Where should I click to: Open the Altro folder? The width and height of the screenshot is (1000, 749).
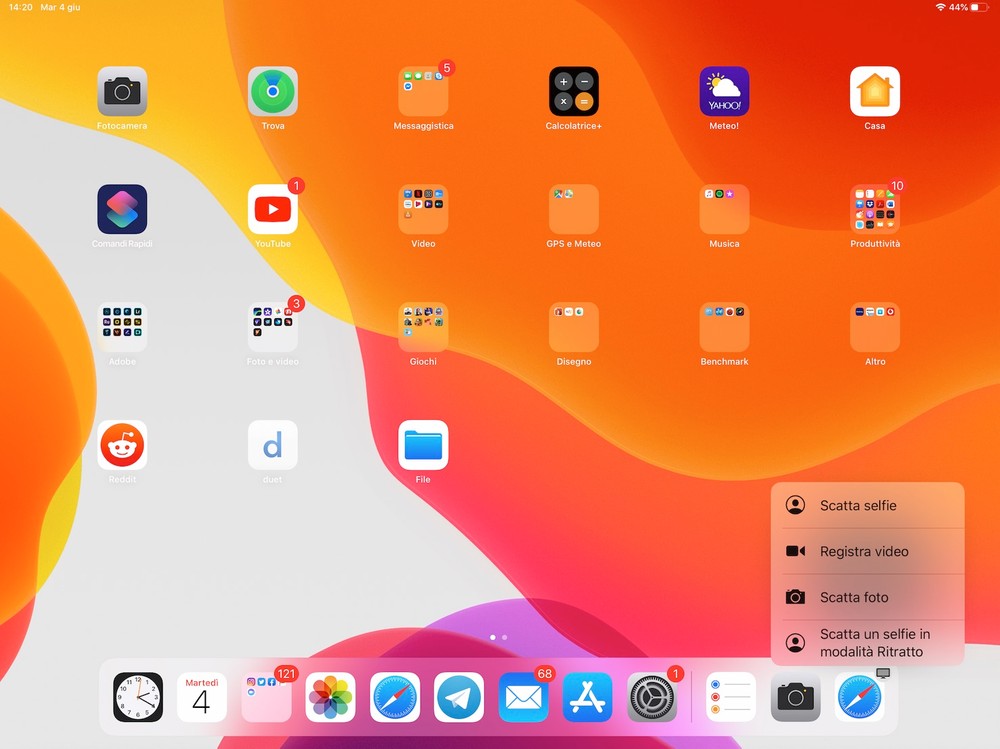click(874, 327)
